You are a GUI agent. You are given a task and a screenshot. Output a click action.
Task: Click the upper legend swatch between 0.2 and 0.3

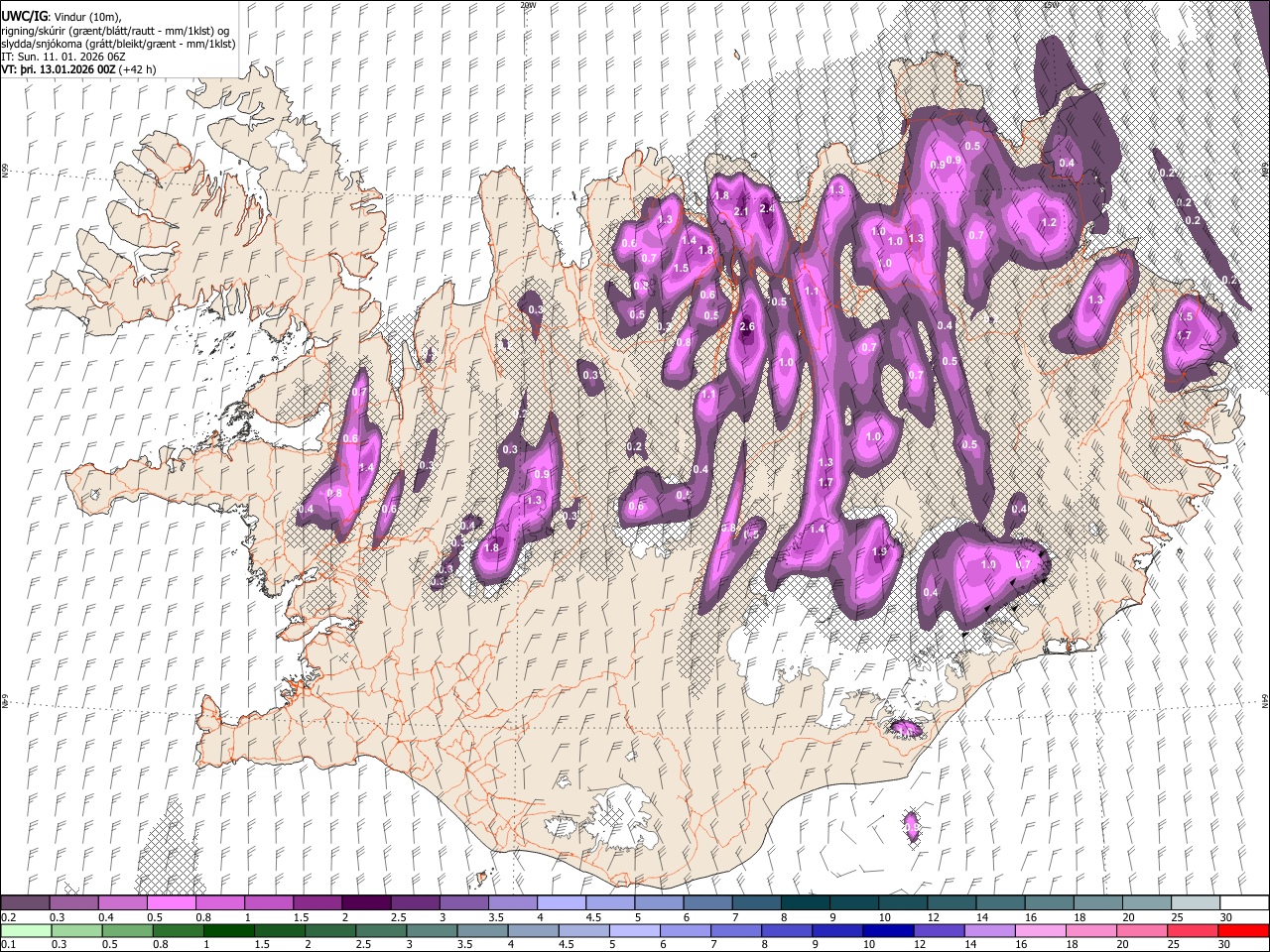25,903
